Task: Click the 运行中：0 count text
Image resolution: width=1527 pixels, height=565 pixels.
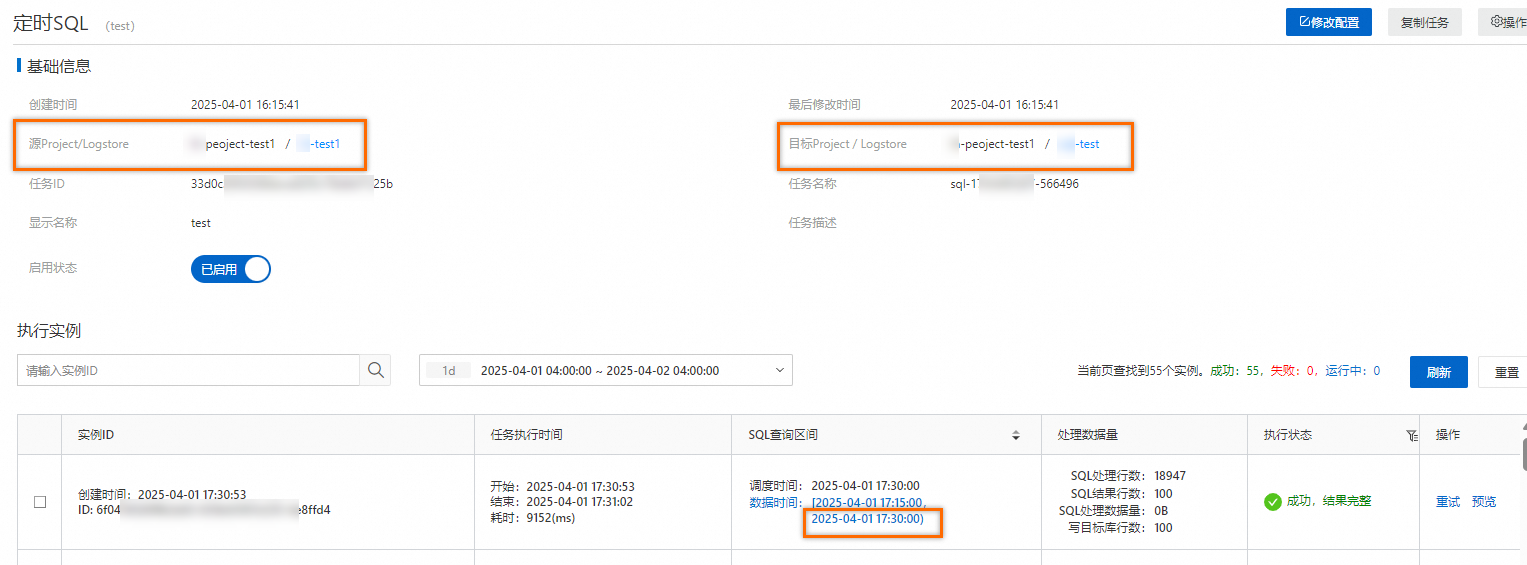Action: [x=1353, y=371]
